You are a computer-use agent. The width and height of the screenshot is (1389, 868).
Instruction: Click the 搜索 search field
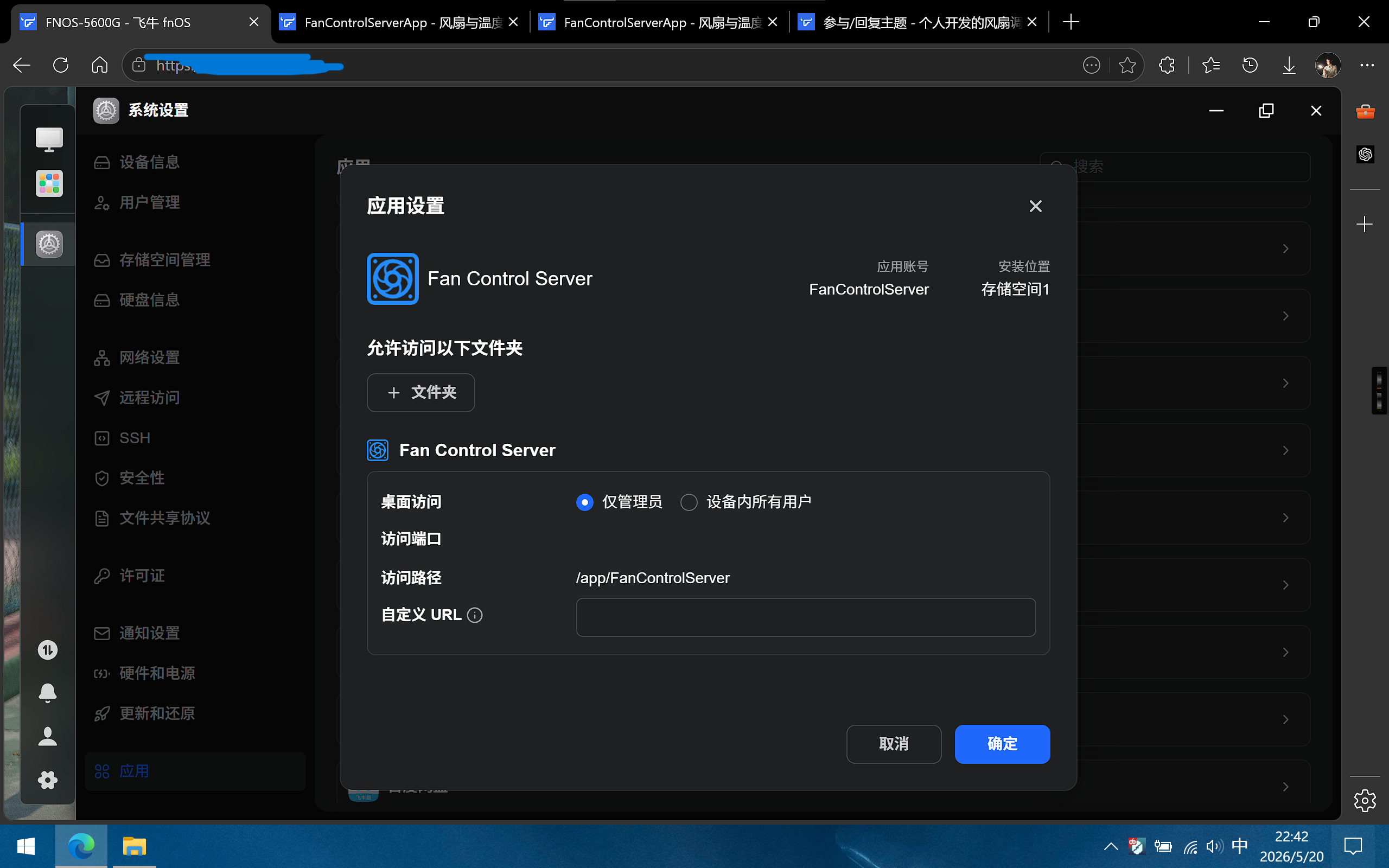(1175, 167)
